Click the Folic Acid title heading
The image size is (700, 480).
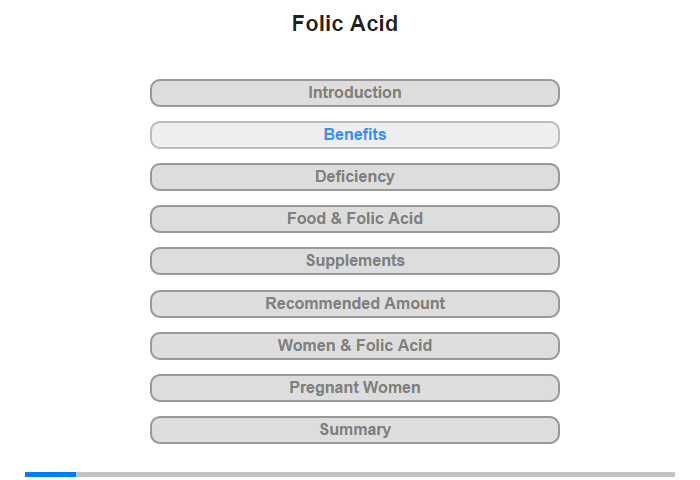345,24
